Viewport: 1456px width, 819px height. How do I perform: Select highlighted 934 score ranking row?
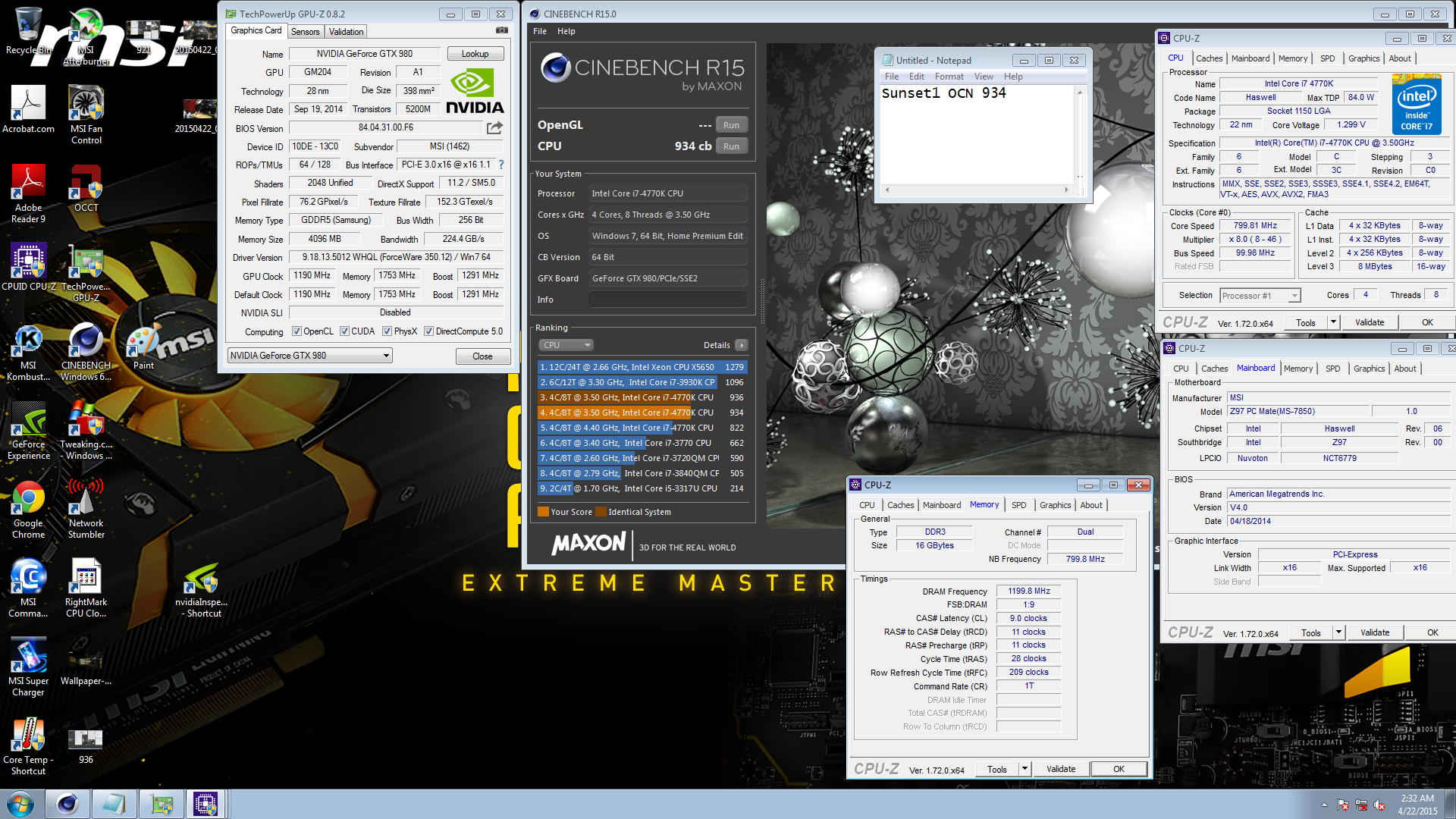click(x=642, y=413)
